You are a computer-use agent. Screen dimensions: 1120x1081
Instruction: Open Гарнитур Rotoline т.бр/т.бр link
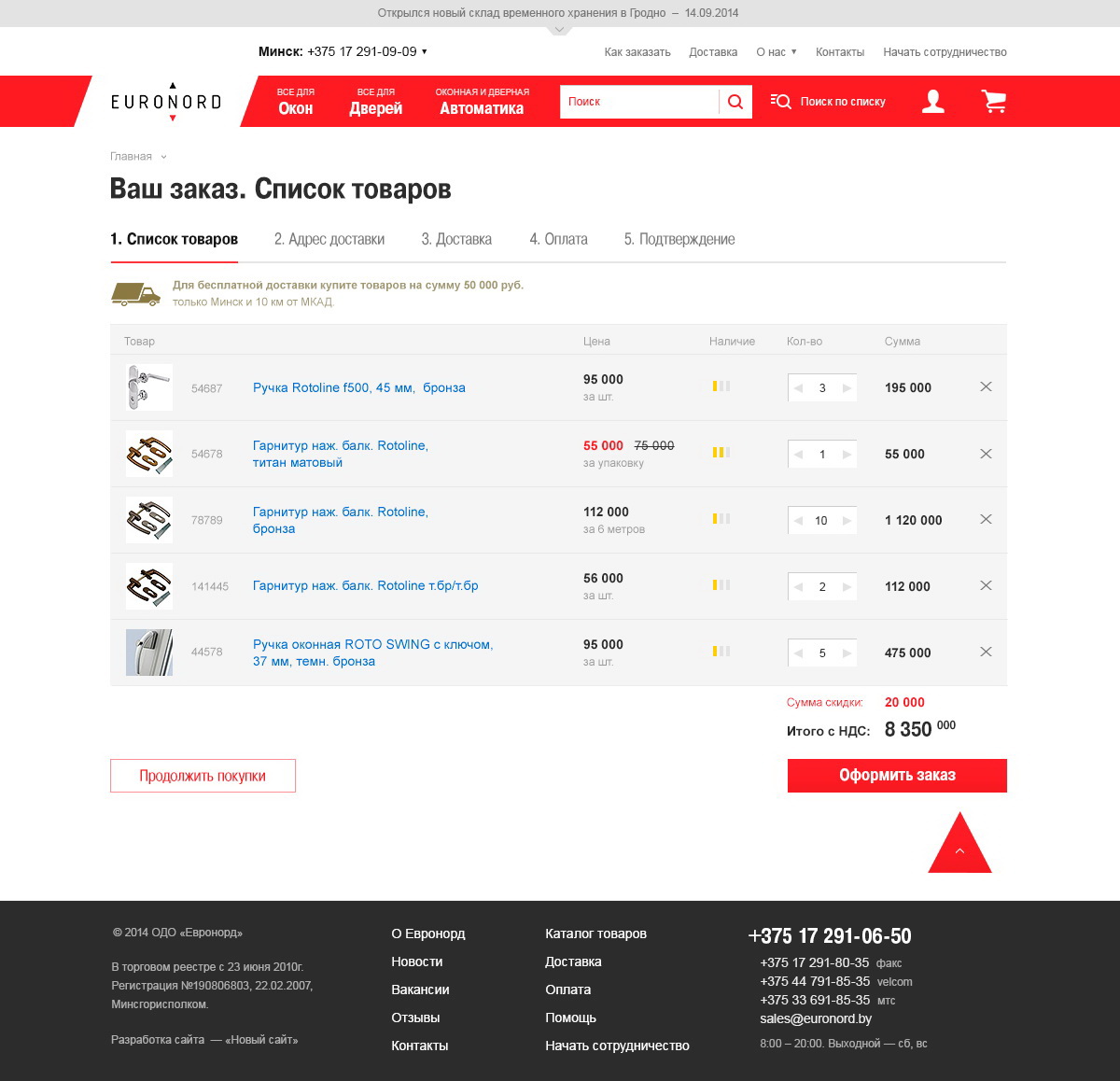click(366, 586)
